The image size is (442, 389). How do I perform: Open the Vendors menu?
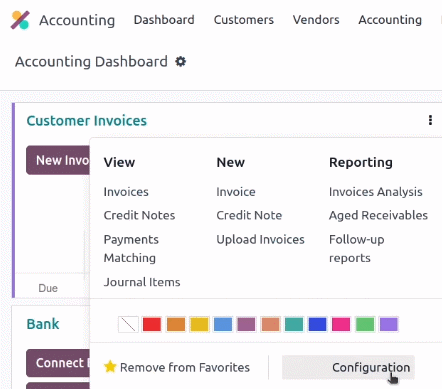coord(316,20)
